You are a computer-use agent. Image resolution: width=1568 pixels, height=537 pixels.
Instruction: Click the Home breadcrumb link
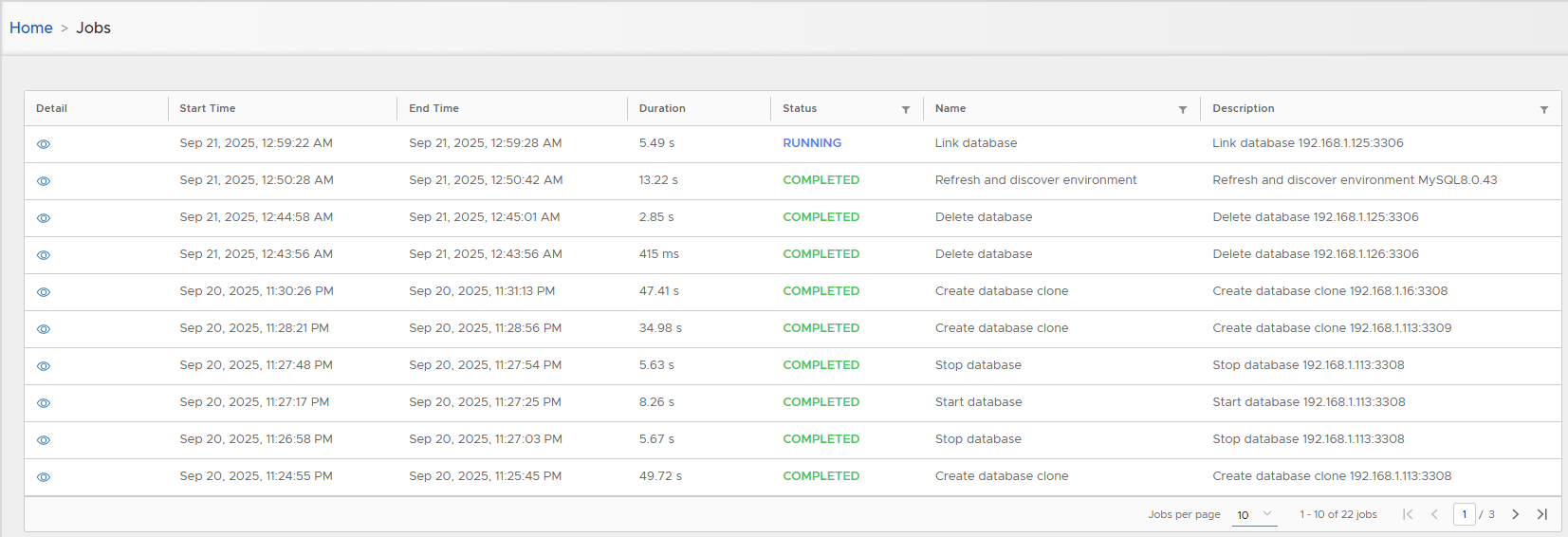pos(31,28)
